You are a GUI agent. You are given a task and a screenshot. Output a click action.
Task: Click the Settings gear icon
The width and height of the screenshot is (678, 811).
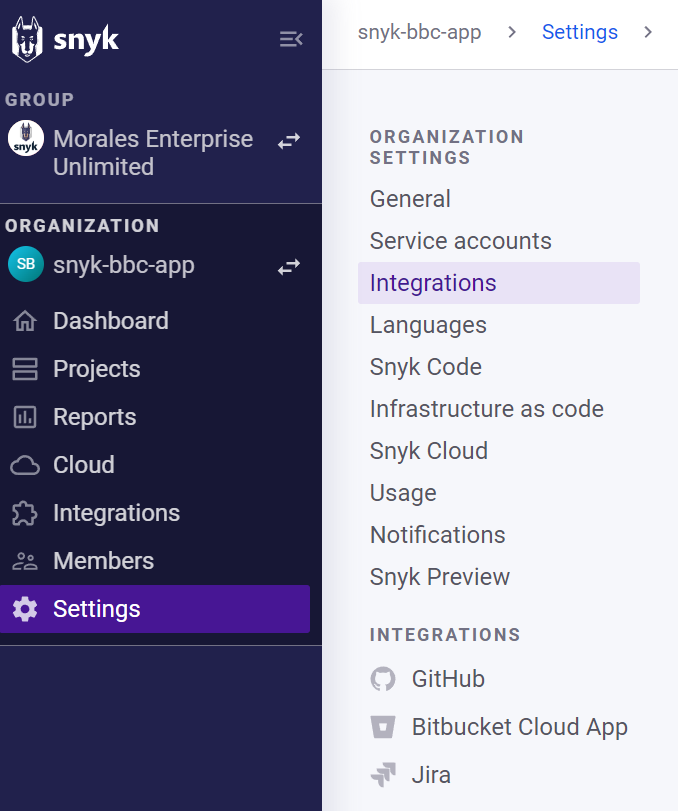click(25, 609)
